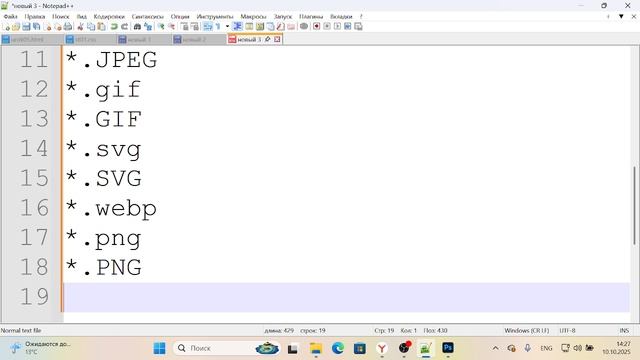Click the Playback macro icon
Viewport: 640px width, 360px height.
(x=337, y=27)
